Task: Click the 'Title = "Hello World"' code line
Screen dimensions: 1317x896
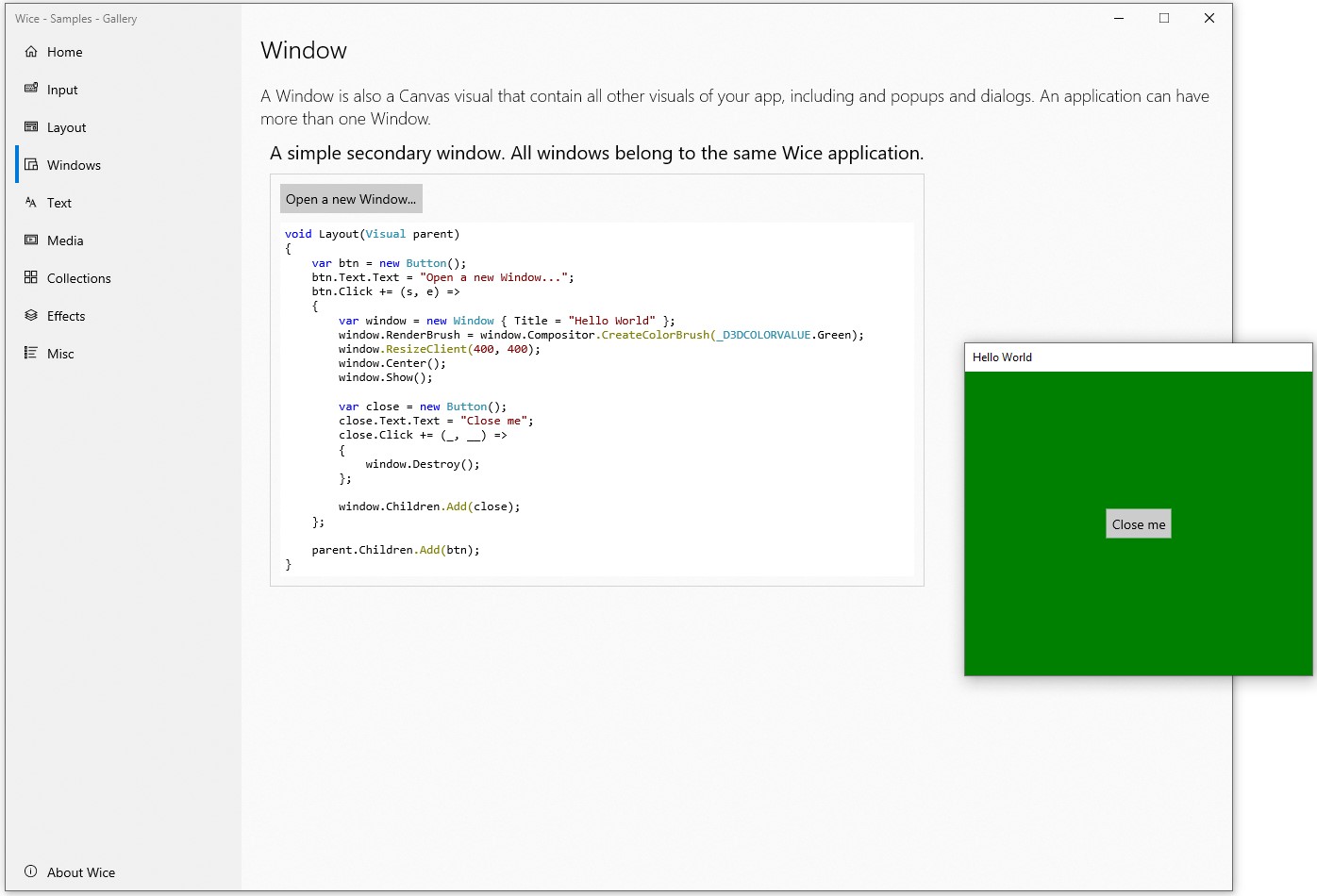Action: coord(508,321)
